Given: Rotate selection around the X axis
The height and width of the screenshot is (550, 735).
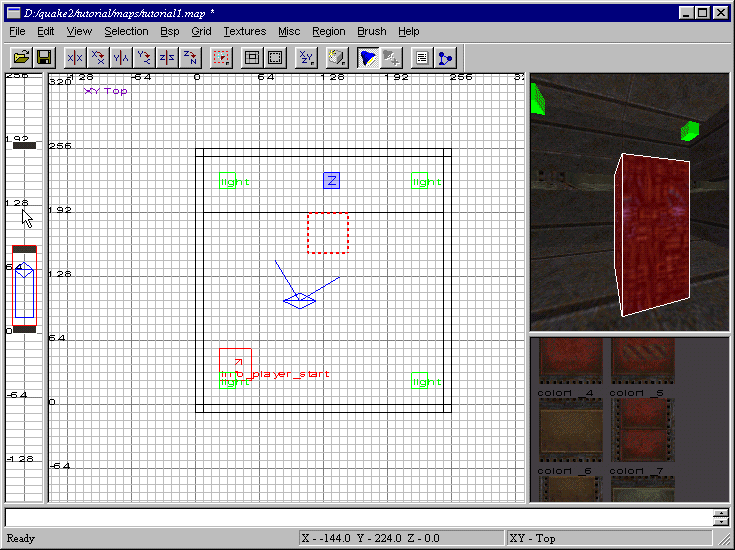Looking at the screenshot, I should coord(98,58).
